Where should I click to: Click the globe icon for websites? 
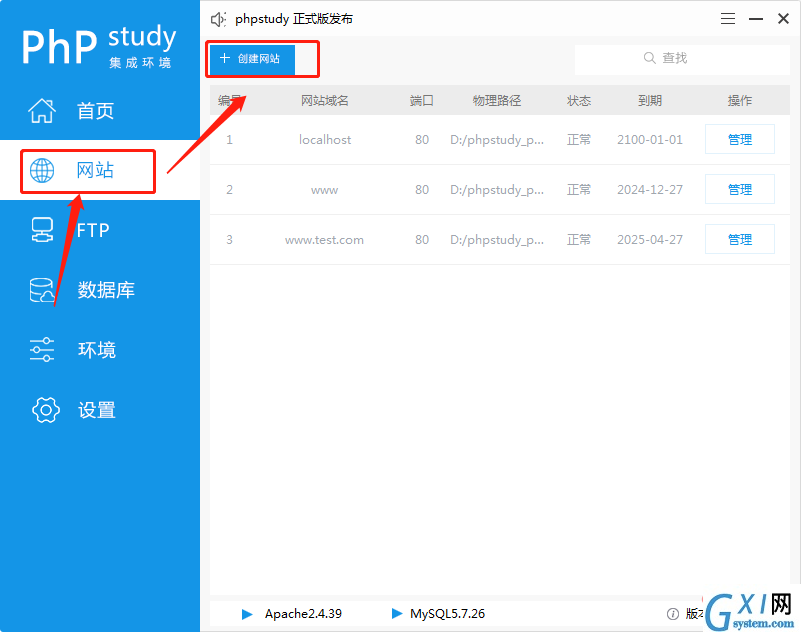tap(42, 170)
